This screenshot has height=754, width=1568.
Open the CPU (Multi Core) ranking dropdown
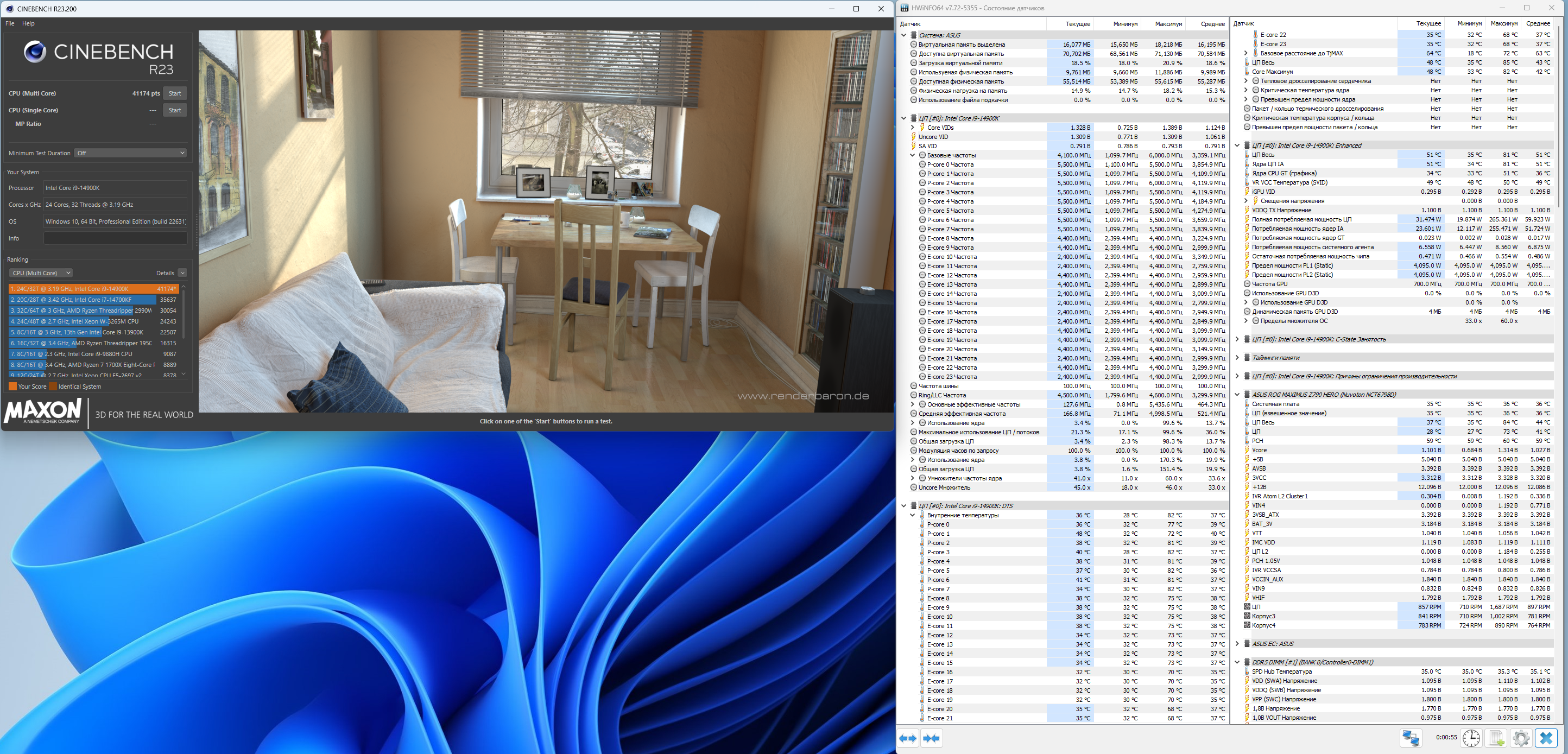point(41,273)
